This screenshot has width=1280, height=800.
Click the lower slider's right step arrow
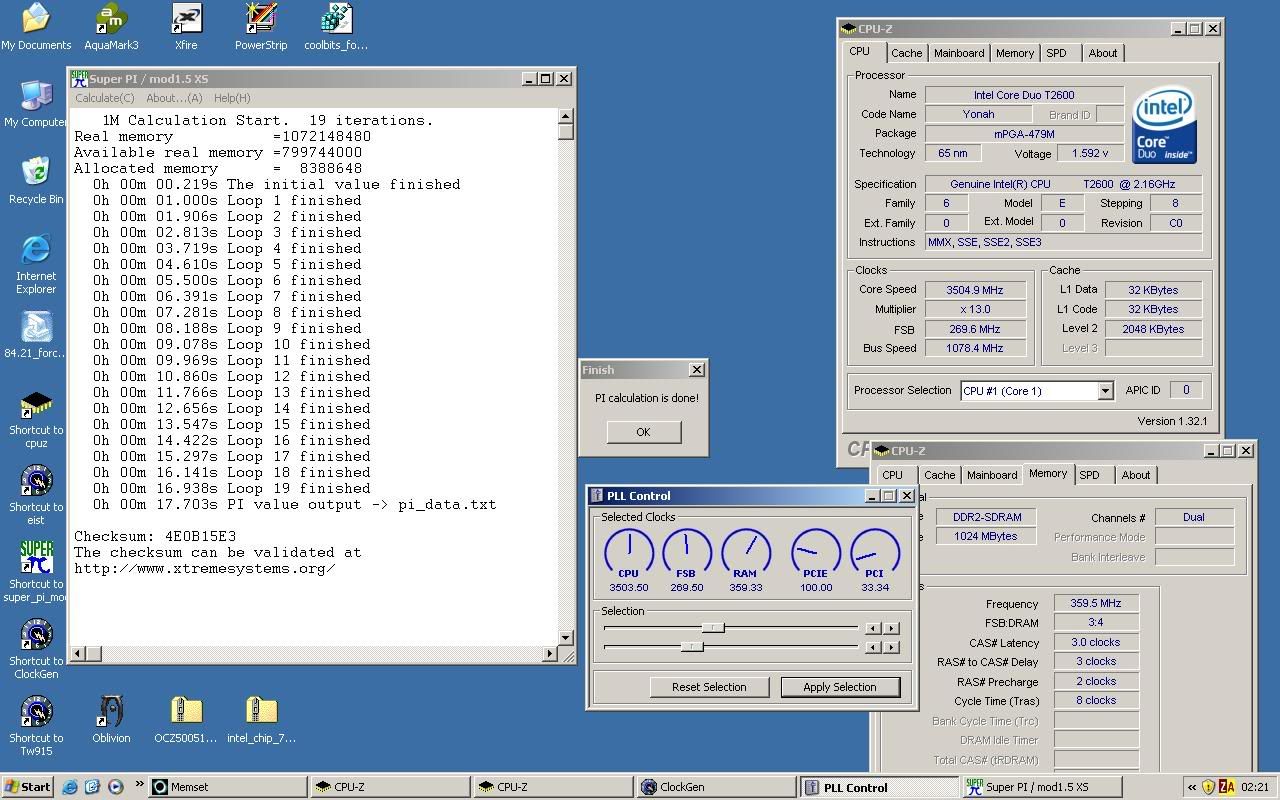891,647
